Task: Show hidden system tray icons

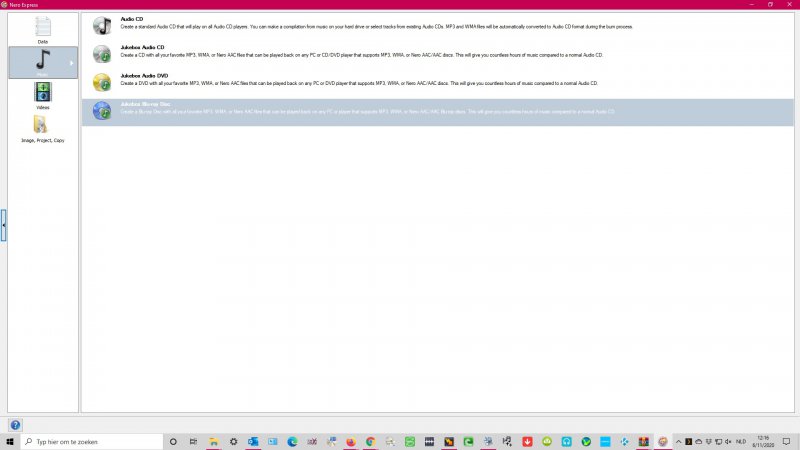Action: (679, 441)
